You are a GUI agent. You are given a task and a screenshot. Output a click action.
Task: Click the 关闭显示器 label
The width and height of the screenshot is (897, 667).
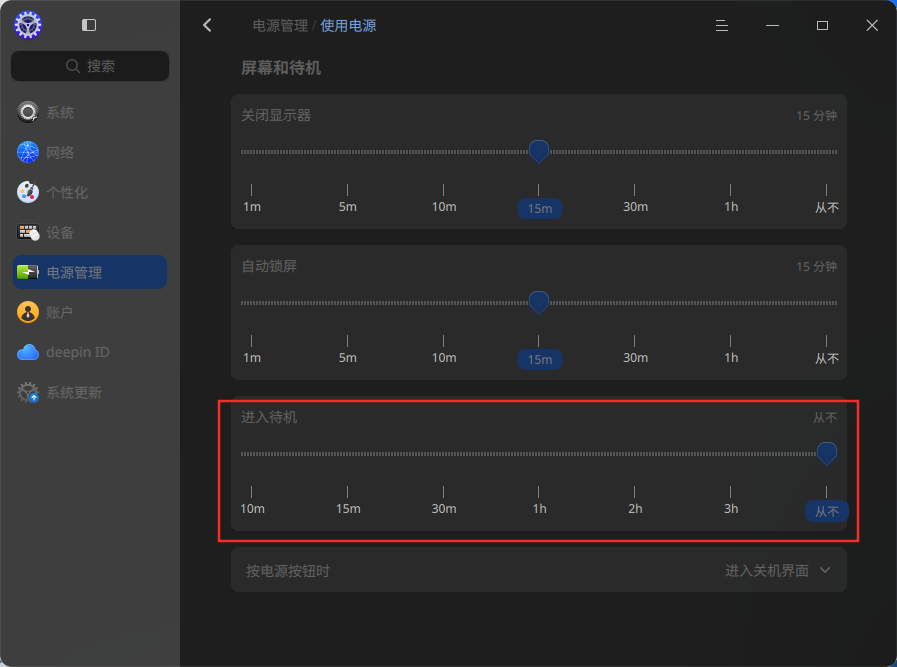click(276, 115)
